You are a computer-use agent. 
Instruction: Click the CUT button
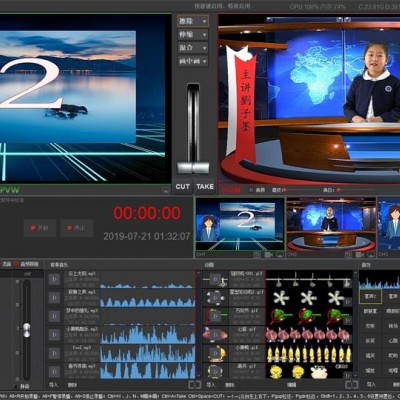click(183, 187)
